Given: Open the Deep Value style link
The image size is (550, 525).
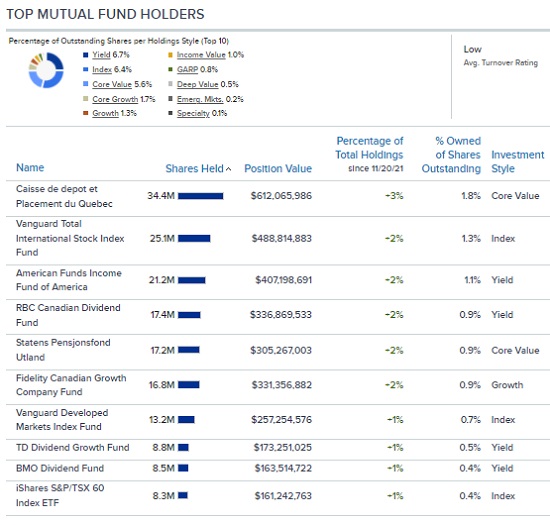Looking at the screenshot, I should (x=197, y=84).
